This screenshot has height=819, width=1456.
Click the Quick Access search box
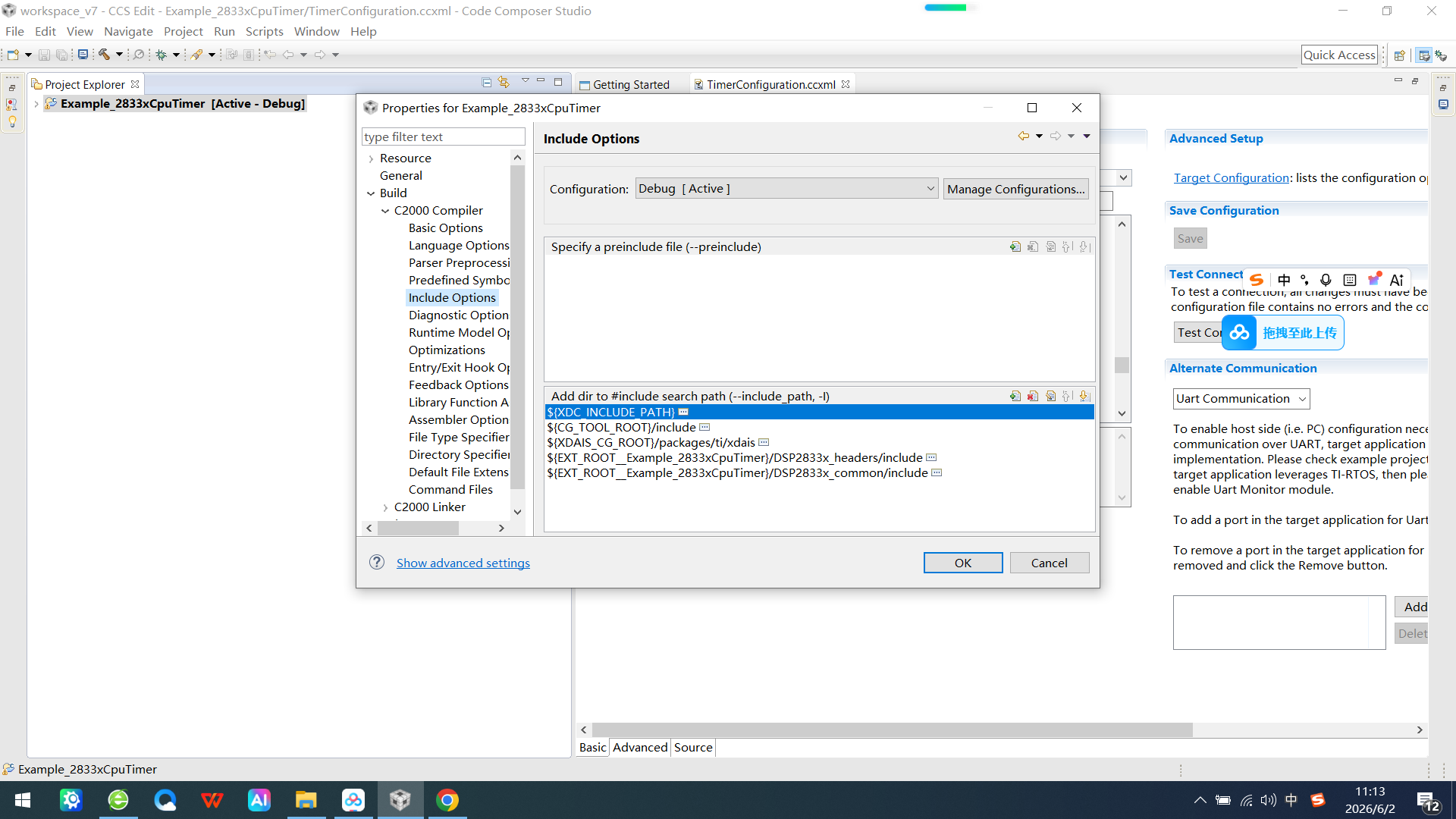tap(1339, 55)
